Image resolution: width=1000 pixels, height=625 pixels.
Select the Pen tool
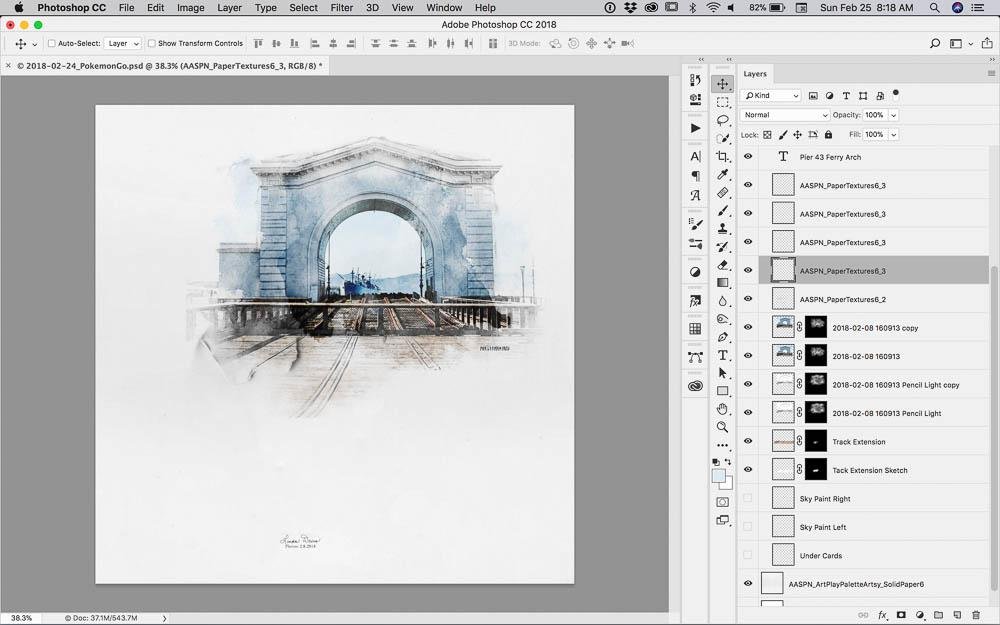pyautogui.click(x=723, y=337)
